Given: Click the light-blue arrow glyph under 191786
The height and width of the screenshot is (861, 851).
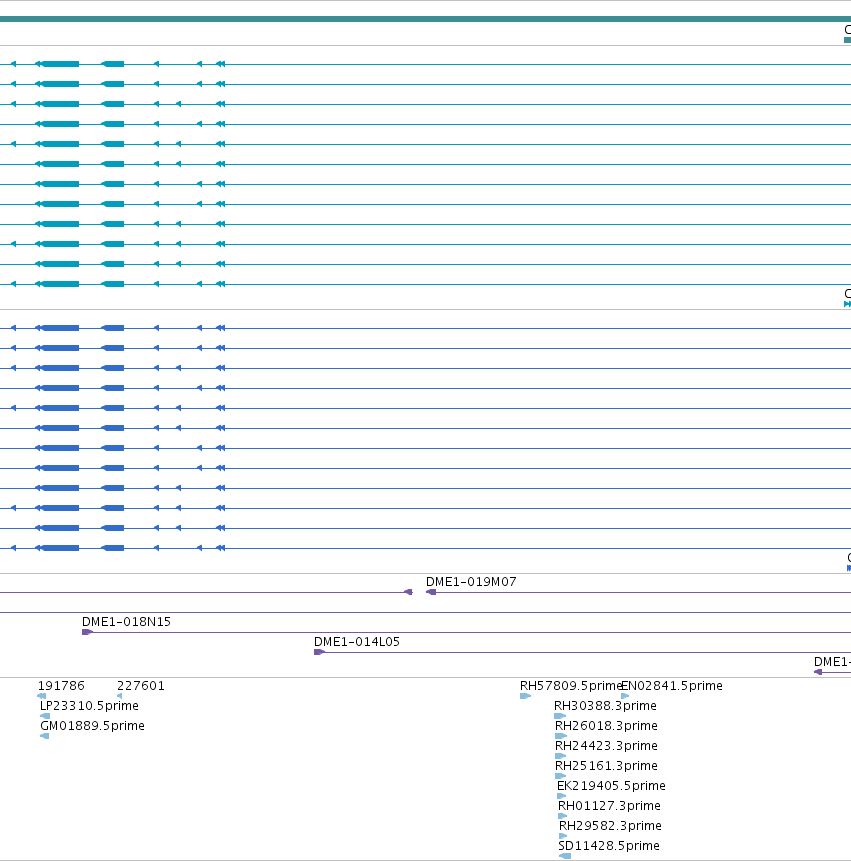Looking at the screenshot, I should tap(42, 696).
